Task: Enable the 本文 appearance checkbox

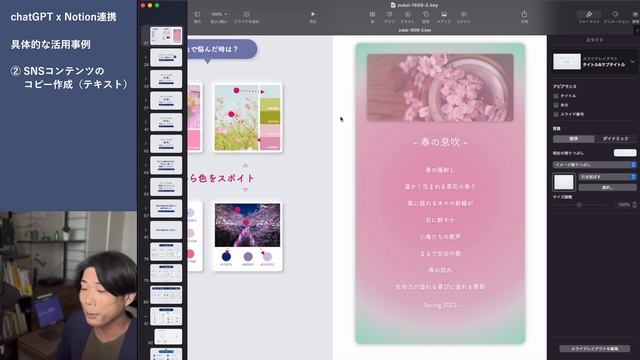Action: 556,105
